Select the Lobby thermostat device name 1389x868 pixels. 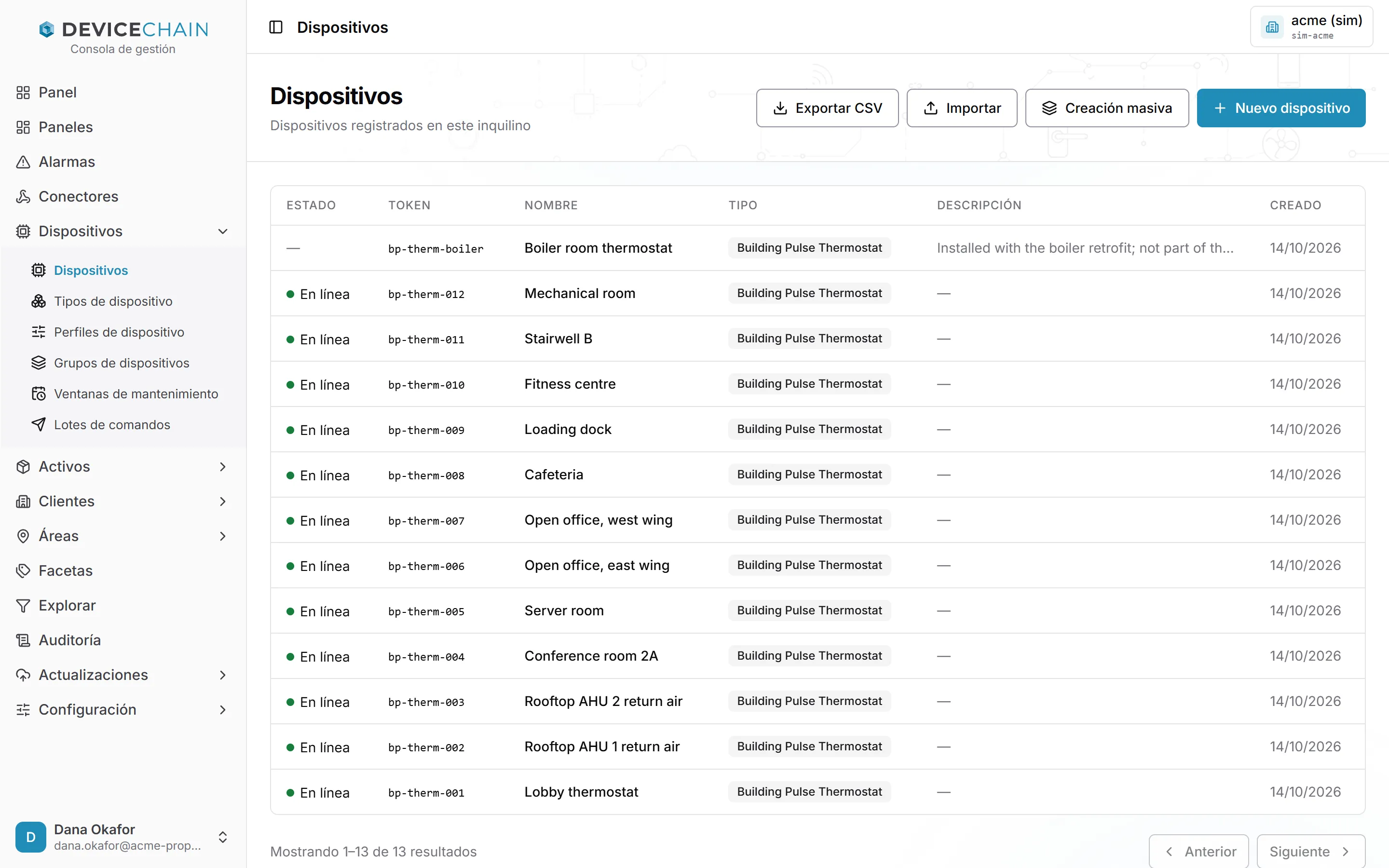coord(581,792)
